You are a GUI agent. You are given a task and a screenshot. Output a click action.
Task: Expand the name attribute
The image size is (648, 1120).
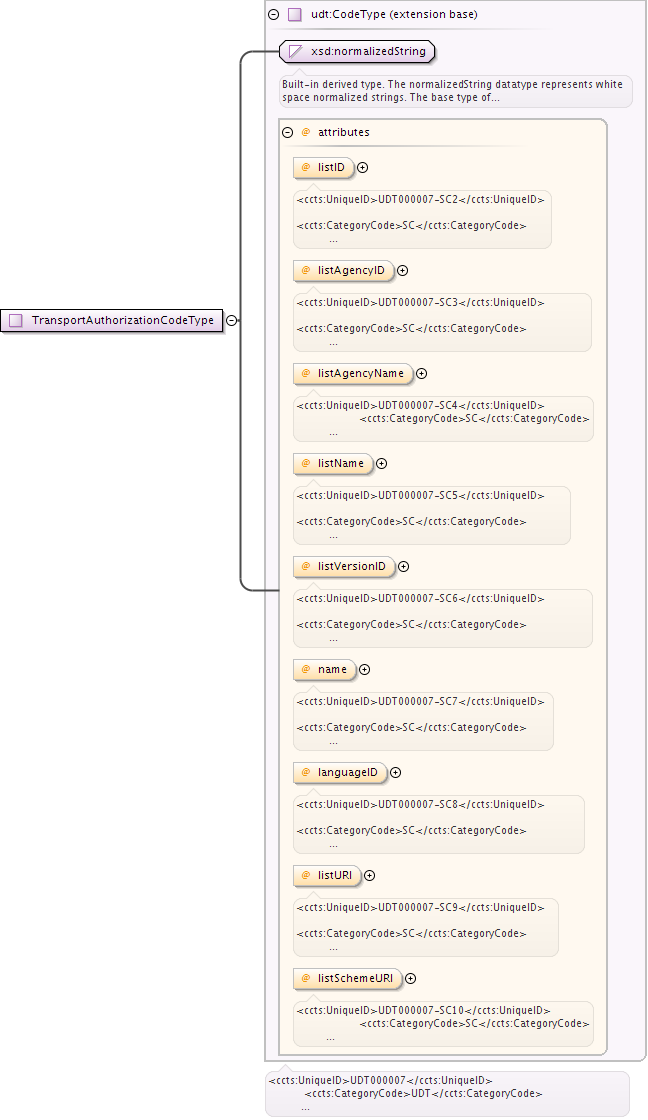pos(364,669)
